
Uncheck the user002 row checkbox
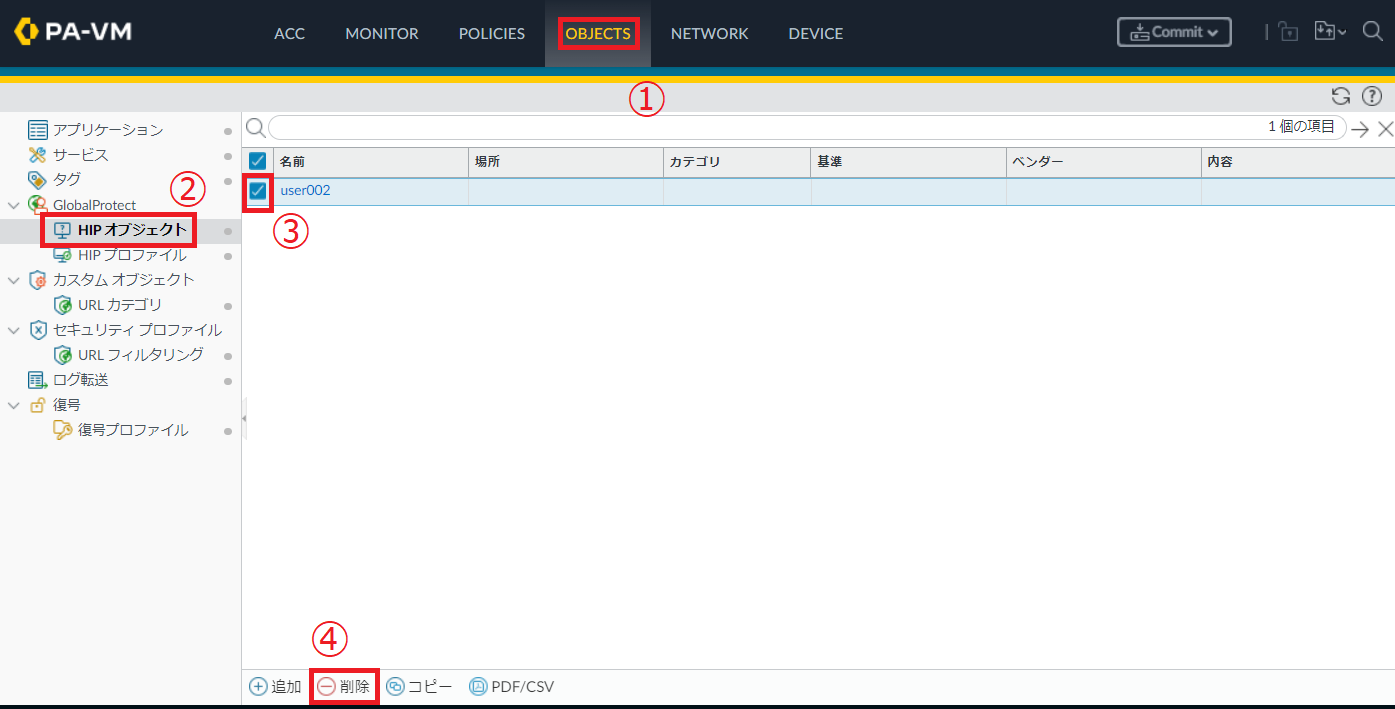click(x=258, y=191)
